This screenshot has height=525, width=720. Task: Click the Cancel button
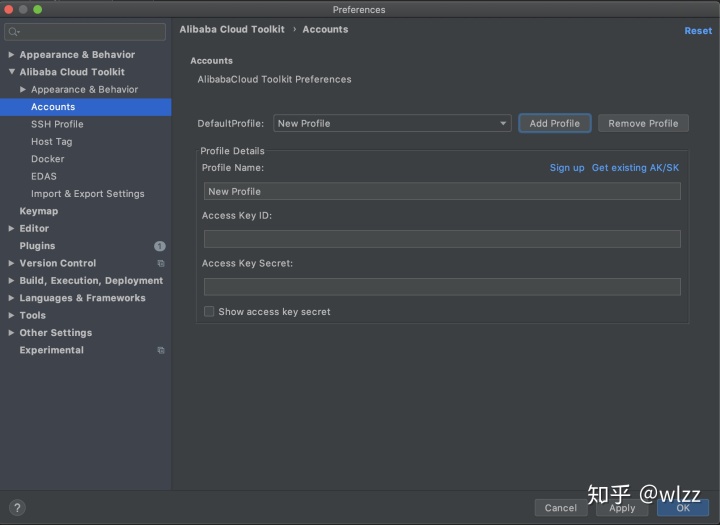tap(561, 508)
